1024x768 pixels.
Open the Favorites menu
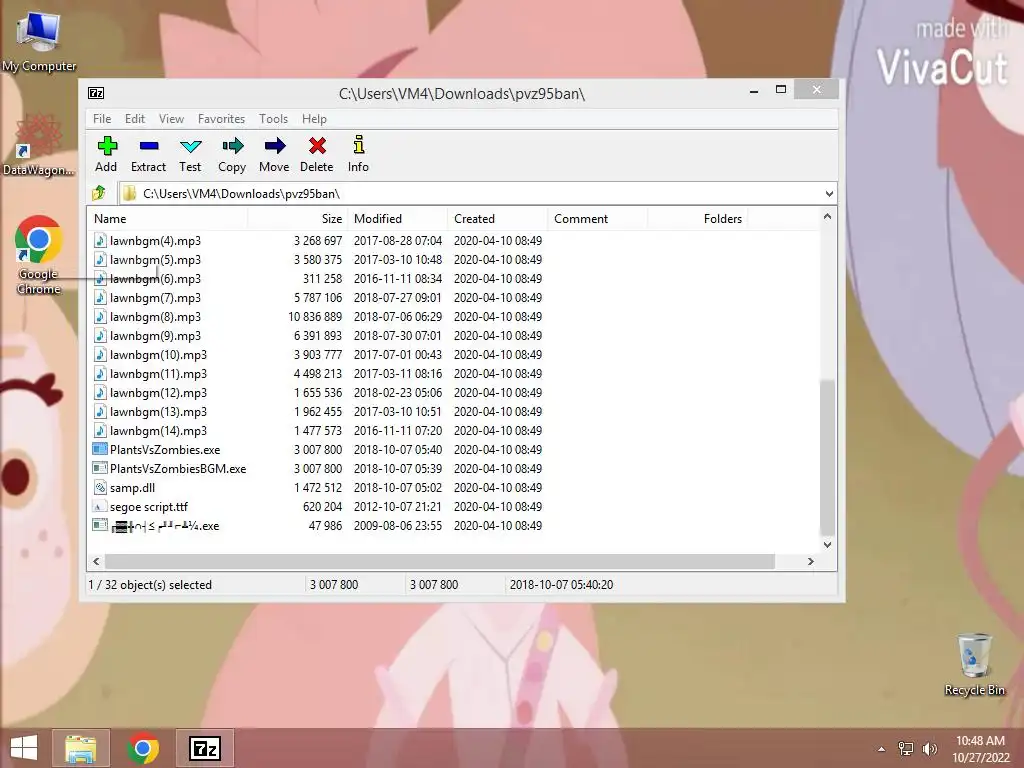click(221, 118)
